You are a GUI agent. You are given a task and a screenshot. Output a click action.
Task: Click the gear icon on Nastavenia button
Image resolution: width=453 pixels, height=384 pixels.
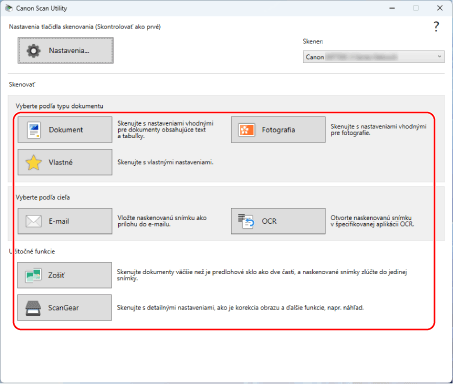(34, 51)
